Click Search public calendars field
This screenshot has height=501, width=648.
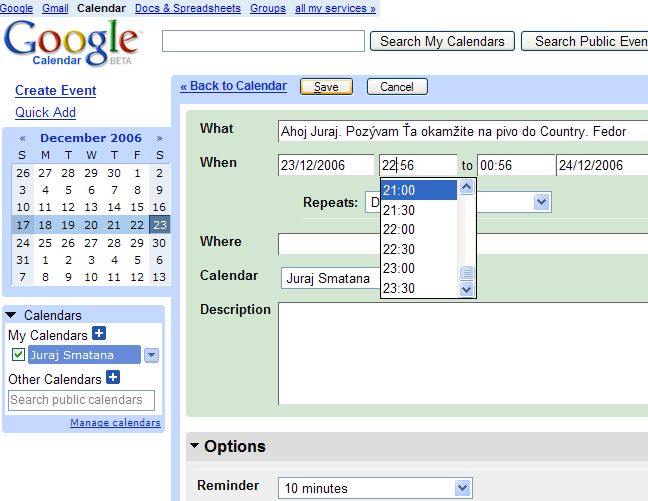81,400
